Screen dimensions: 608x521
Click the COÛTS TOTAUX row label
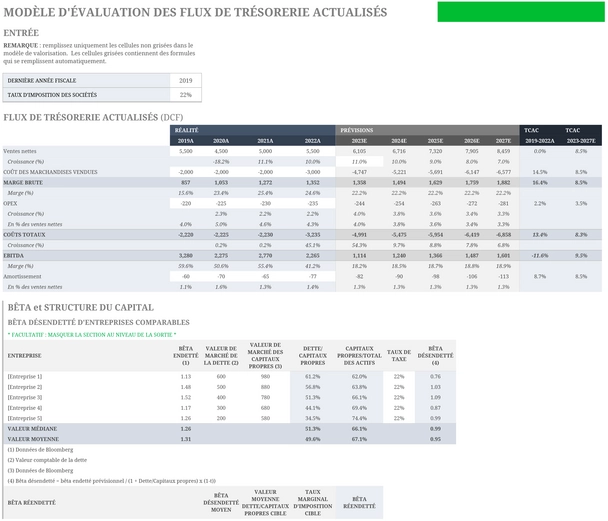(x=24, y=235)
